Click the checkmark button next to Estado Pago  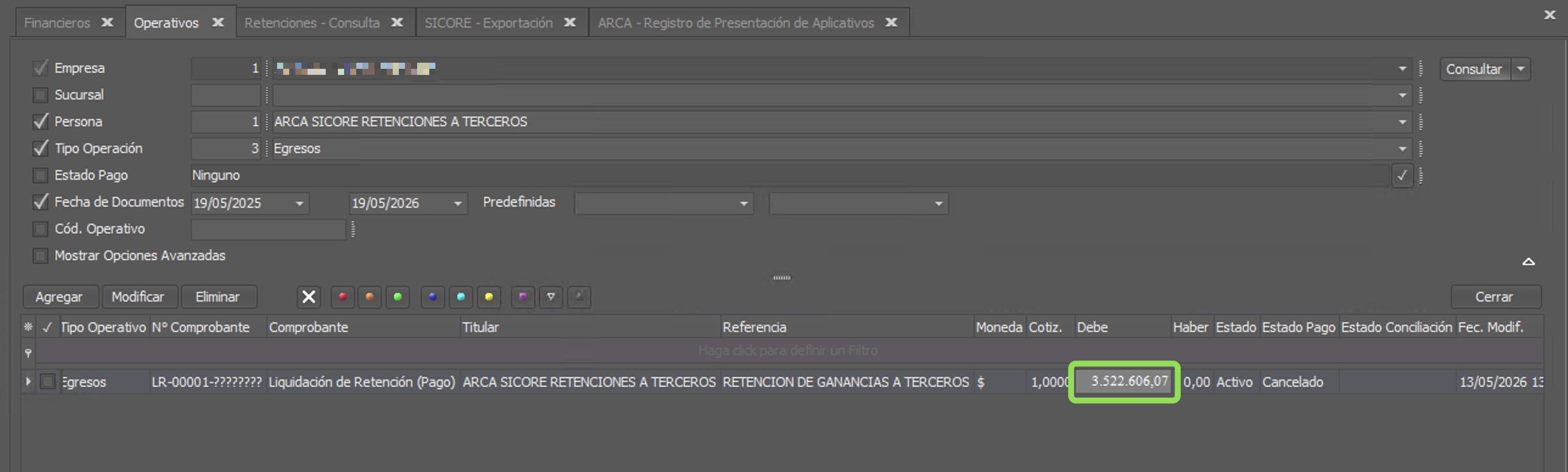click(x=1402, y=175)
